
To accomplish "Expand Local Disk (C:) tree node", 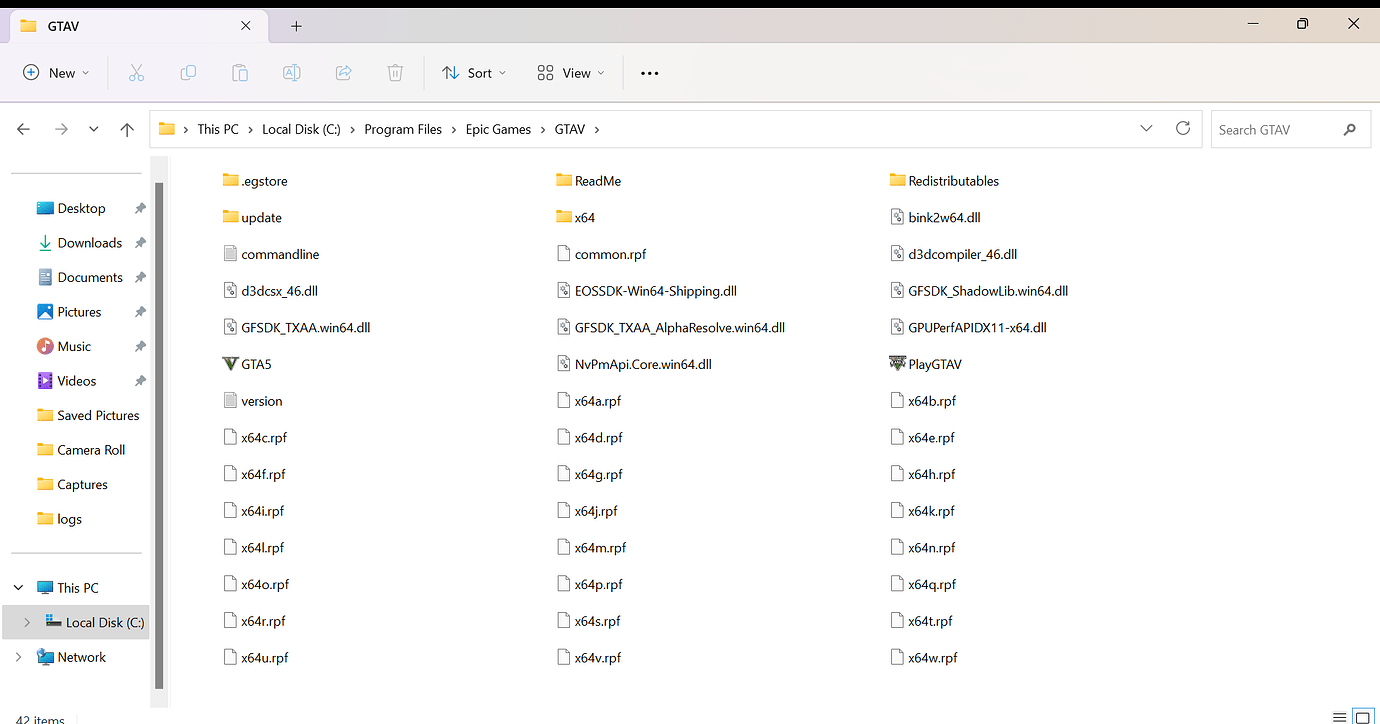I will (27, 622).
